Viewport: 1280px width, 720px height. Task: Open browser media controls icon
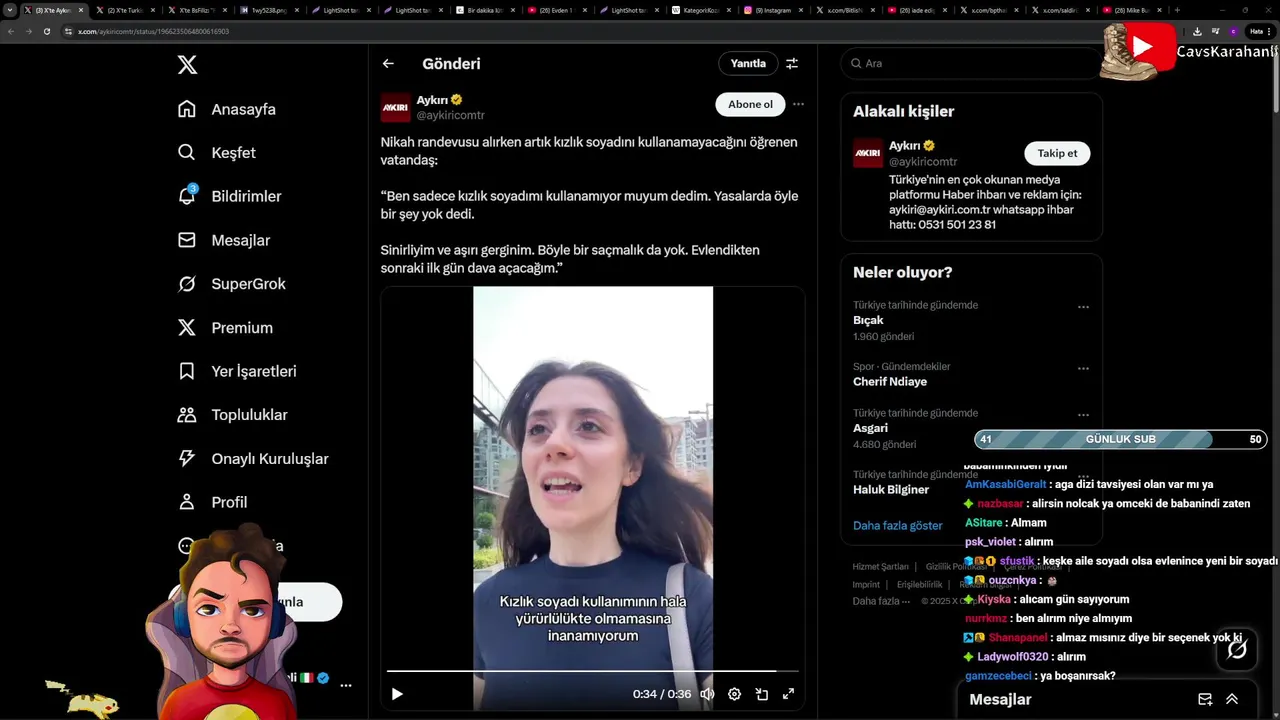[1215, 31]
